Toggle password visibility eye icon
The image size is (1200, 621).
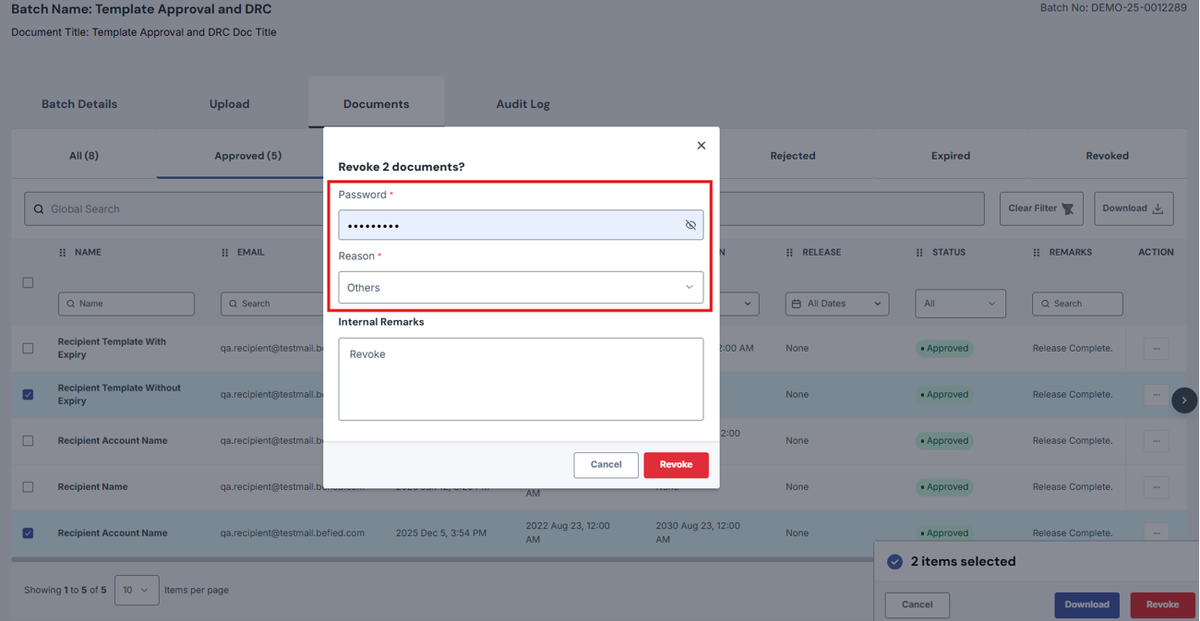(x=690, y=225)
